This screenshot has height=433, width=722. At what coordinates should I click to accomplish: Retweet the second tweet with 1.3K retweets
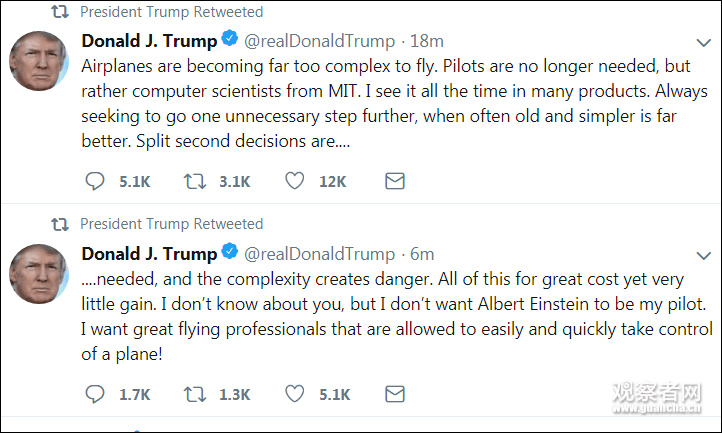[195, 394]
